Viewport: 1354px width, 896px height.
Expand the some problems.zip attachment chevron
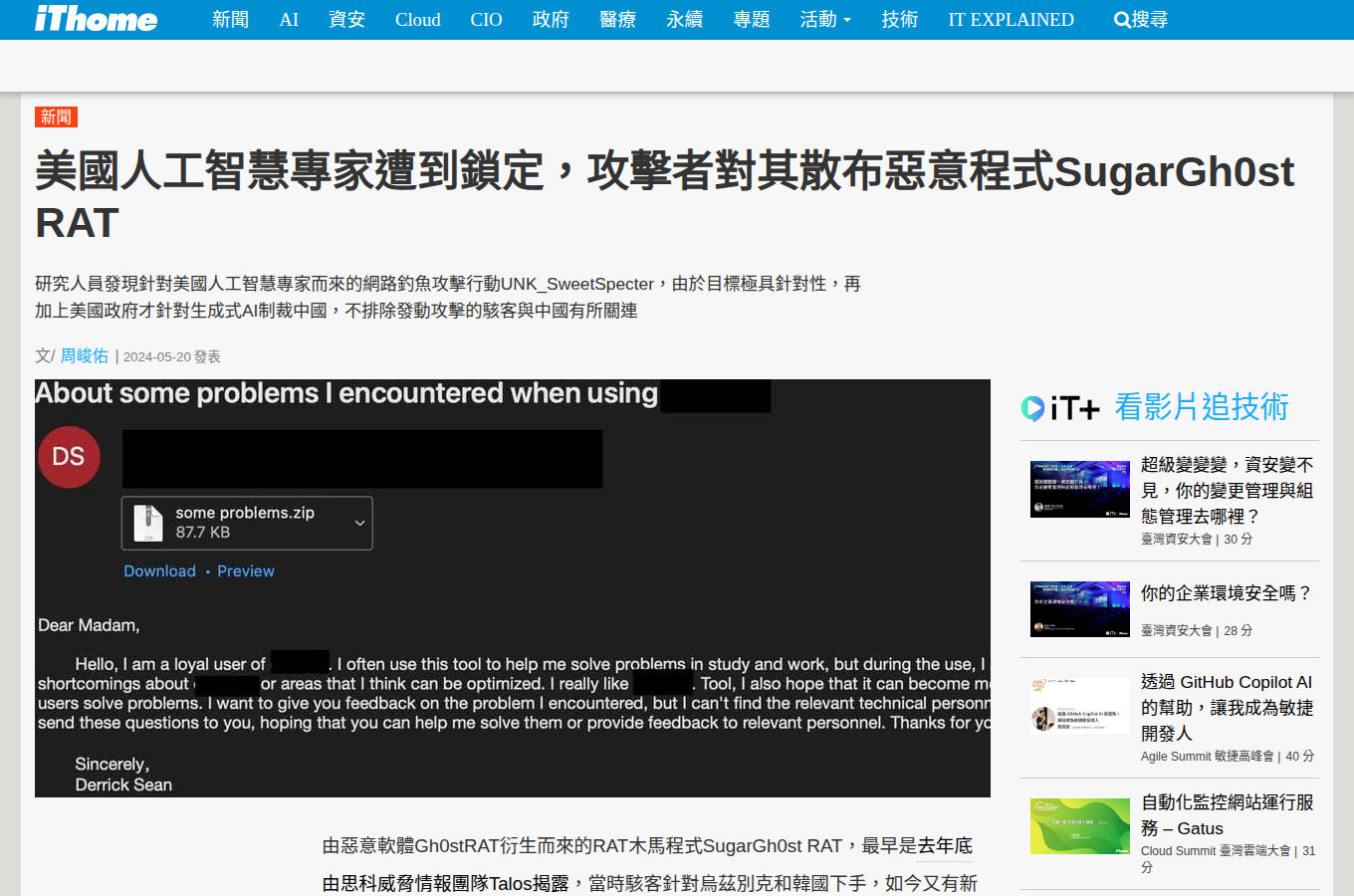pyautogui.click(x=359, y=523)
